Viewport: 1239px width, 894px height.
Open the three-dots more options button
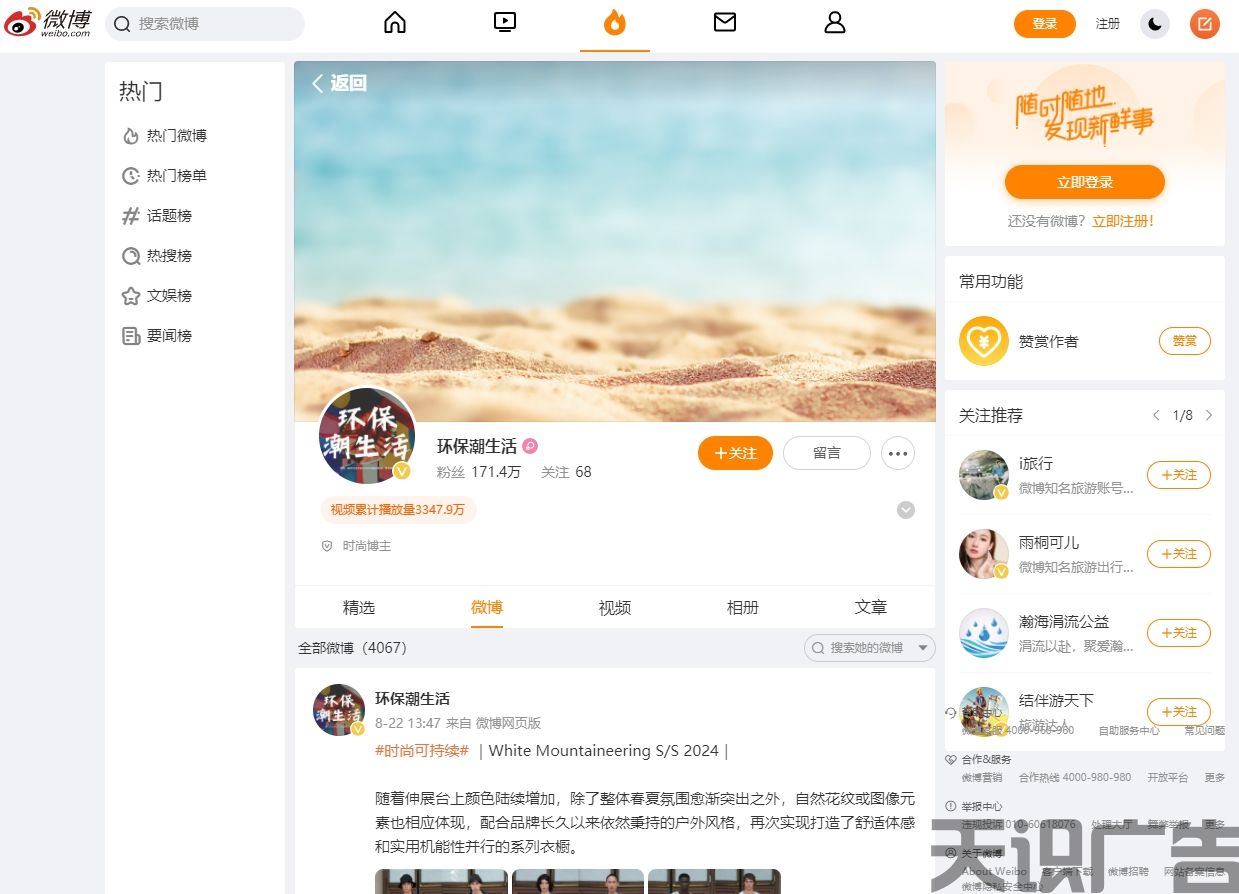pyautogui.click(x=898, y=453)
